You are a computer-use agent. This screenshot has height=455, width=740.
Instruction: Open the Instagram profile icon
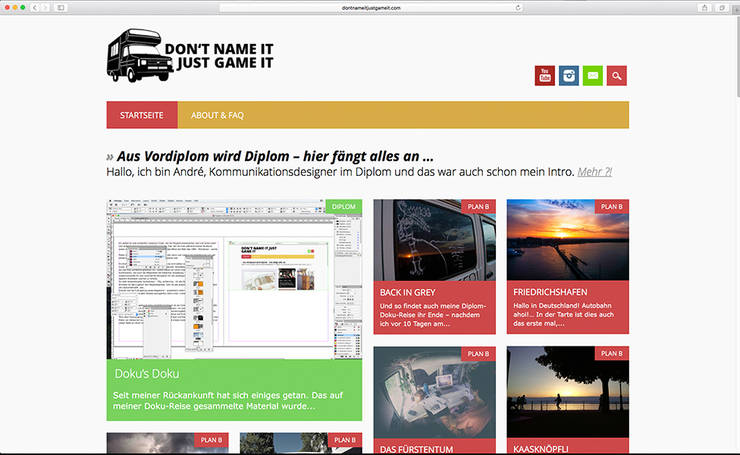pyautogui.click(x=569, y=76)
